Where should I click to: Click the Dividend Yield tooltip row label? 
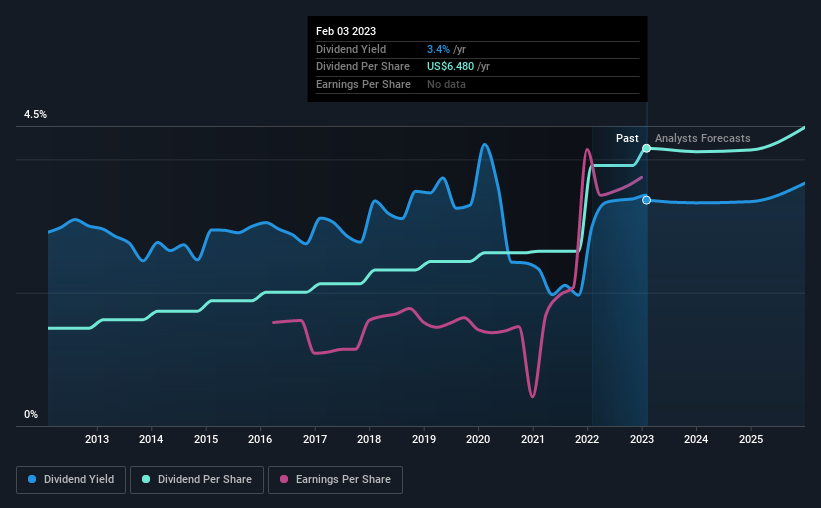tap(351, 49)
